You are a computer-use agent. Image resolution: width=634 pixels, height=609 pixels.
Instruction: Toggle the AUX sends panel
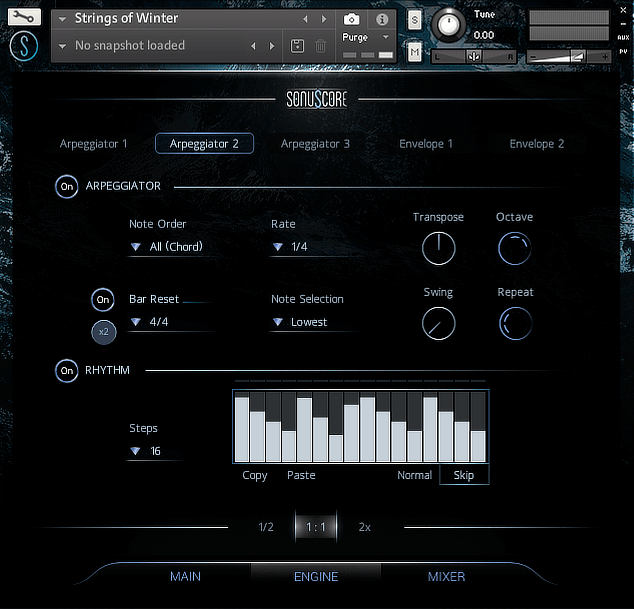coord(623,37)
